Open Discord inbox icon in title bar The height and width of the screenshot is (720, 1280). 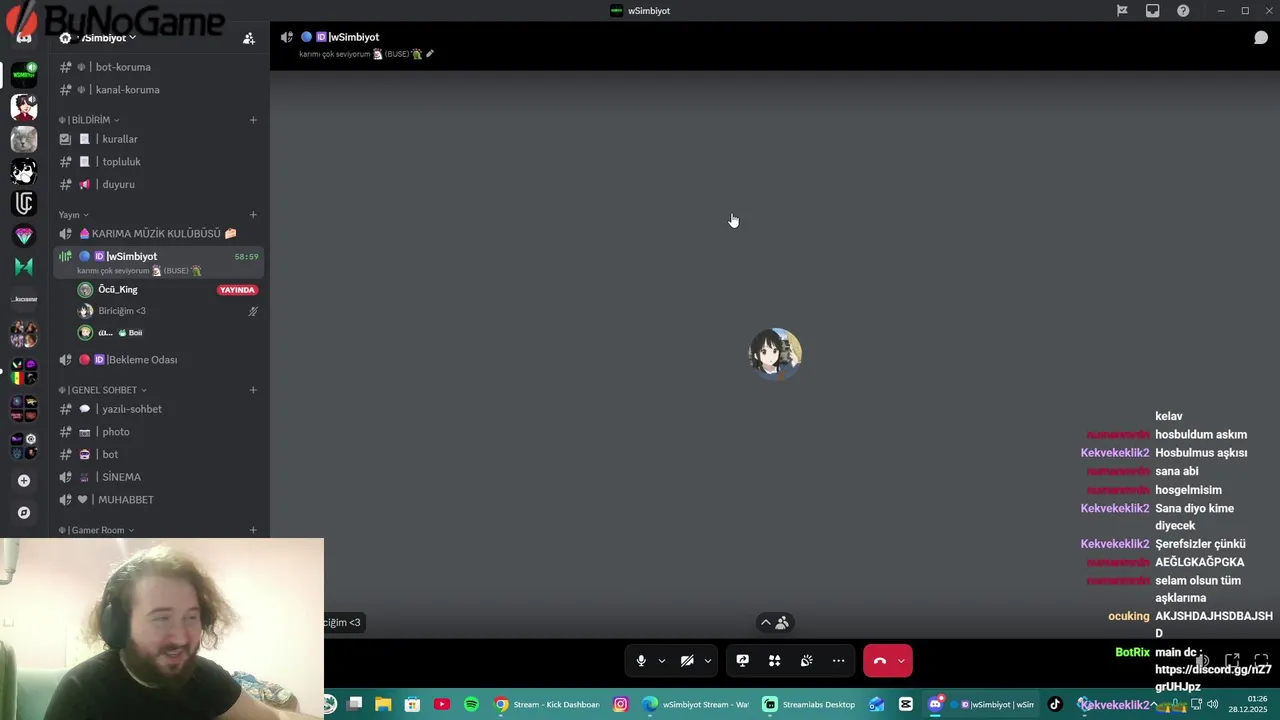coord(1153,11)
